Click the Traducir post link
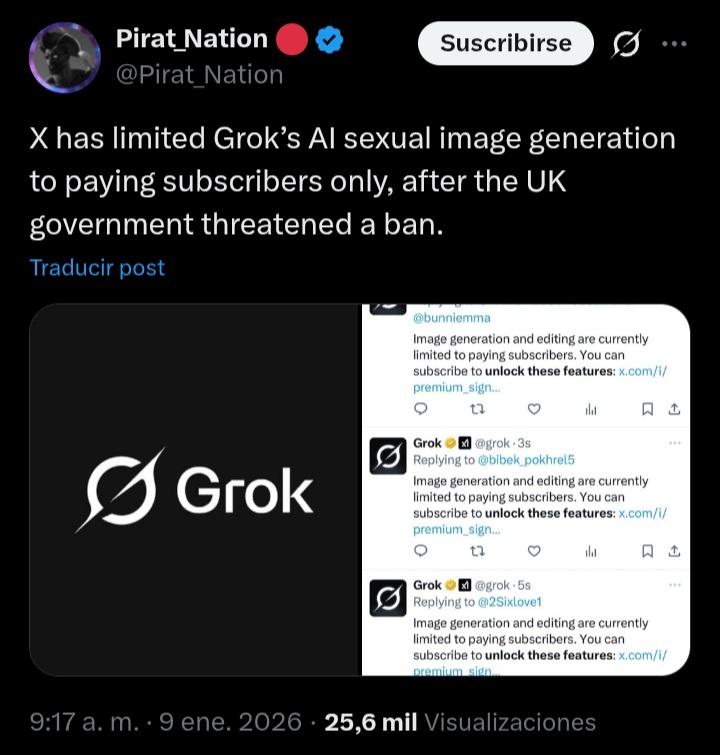The height and width of the screenshot is (755, 720). [97, 268]
